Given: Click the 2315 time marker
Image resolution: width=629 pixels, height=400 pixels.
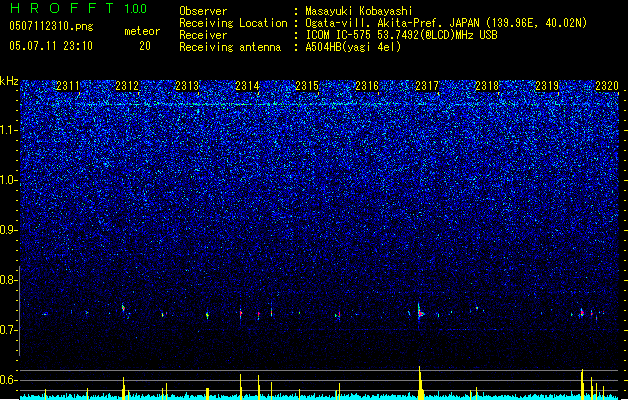Looking at the screenshot, I should click(307, 86).
